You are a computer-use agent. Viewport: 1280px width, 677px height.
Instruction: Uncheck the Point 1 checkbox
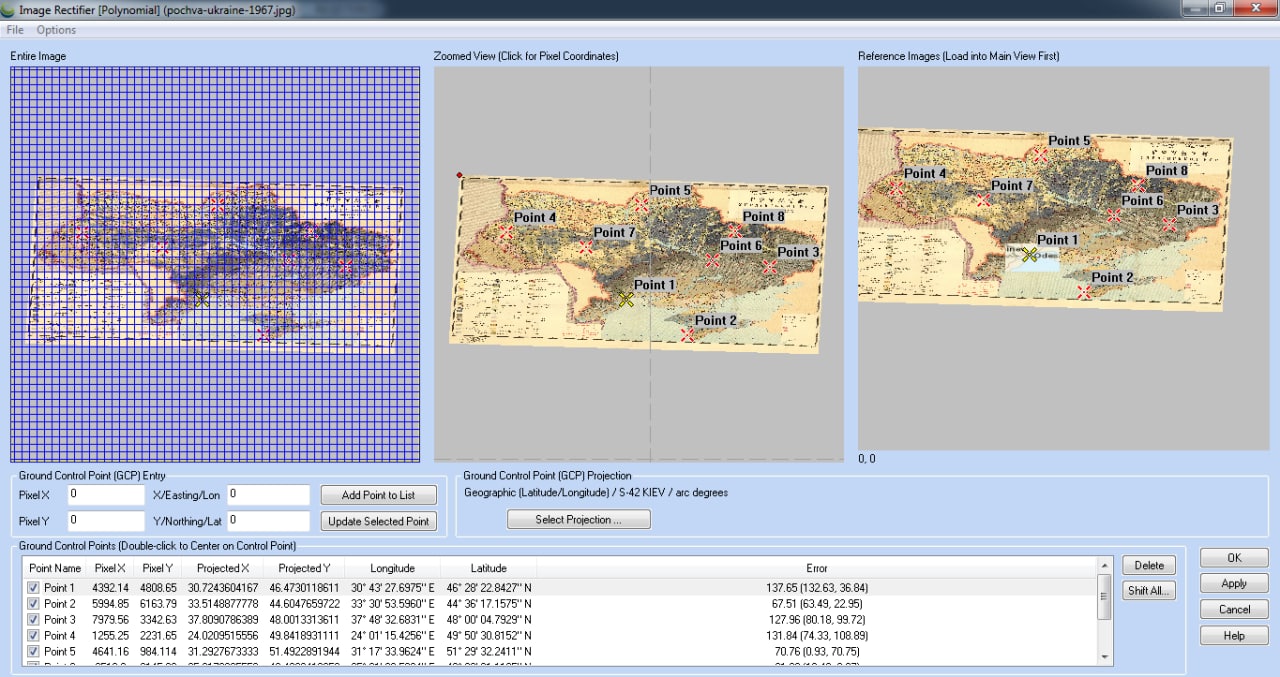33,588
